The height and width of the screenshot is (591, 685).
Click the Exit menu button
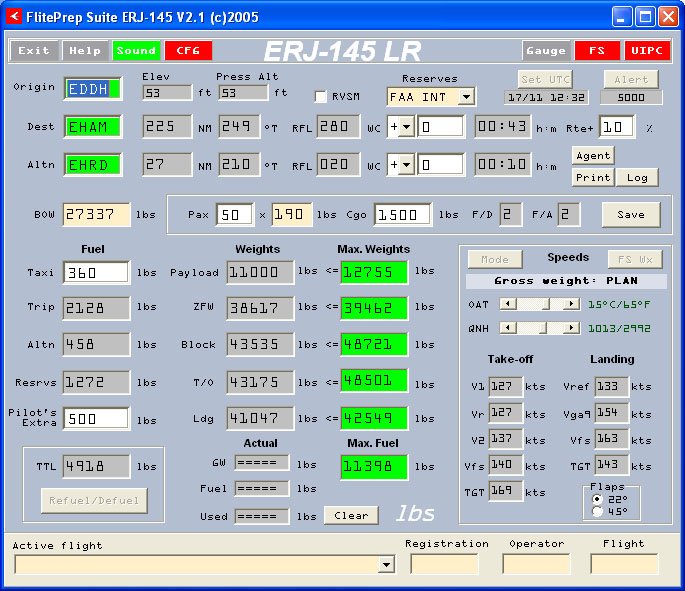34,51
